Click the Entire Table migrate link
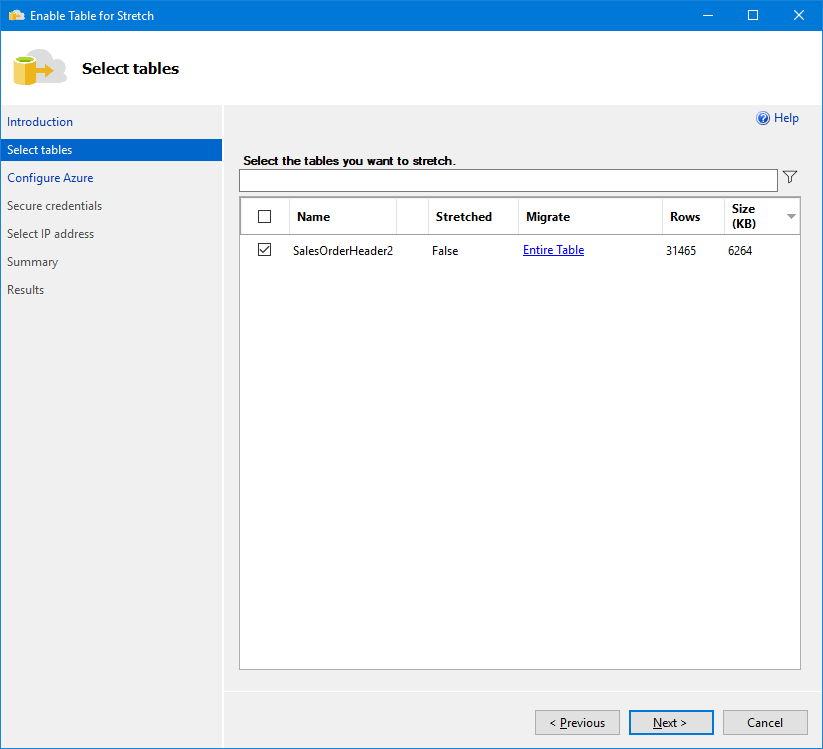The height and width of the screenshot is (749, 823). tap(553, 250)
